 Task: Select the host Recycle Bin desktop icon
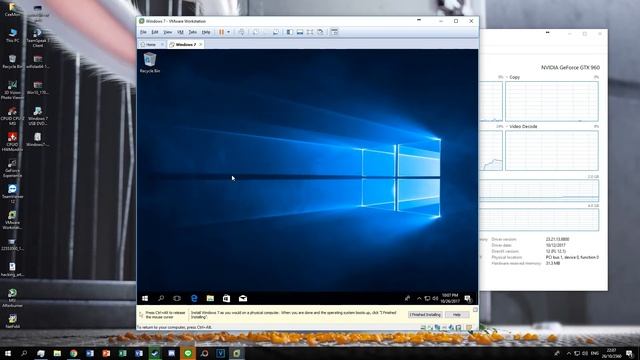tap(12, 61)
